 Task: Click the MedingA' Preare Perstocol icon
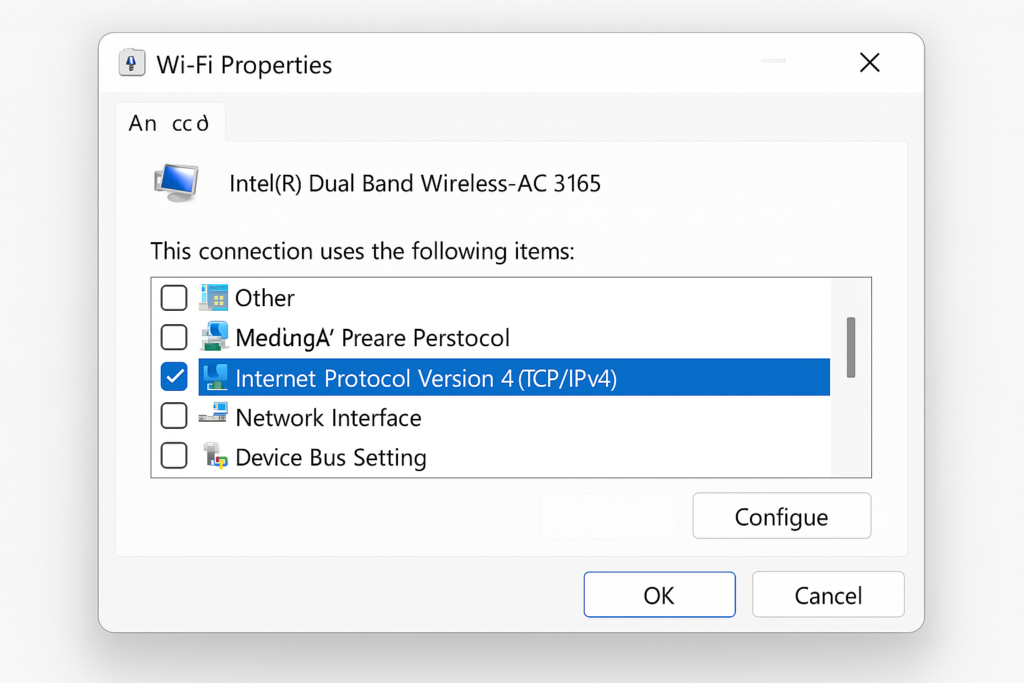click(x=214, y=337)
